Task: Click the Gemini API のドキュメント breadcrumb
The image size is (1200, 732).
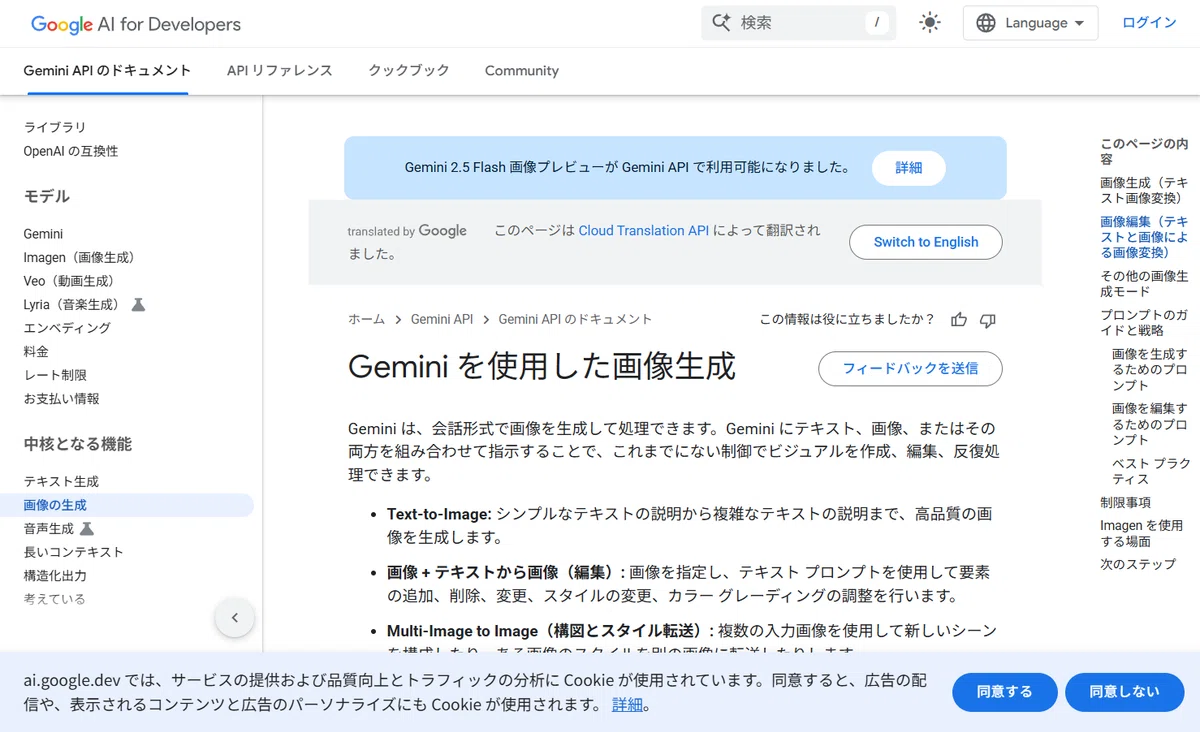Action: pyautogui.click(x=575, y=319)
